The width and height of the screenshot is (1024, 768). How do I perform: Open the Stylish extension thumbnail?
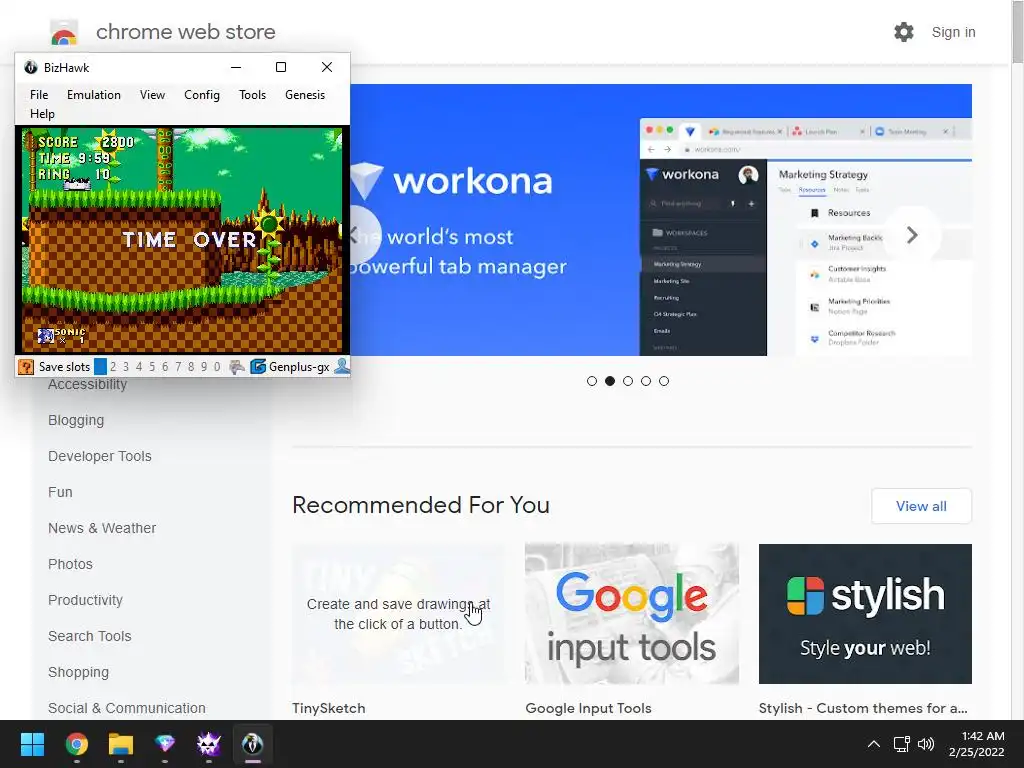[865, 614]
